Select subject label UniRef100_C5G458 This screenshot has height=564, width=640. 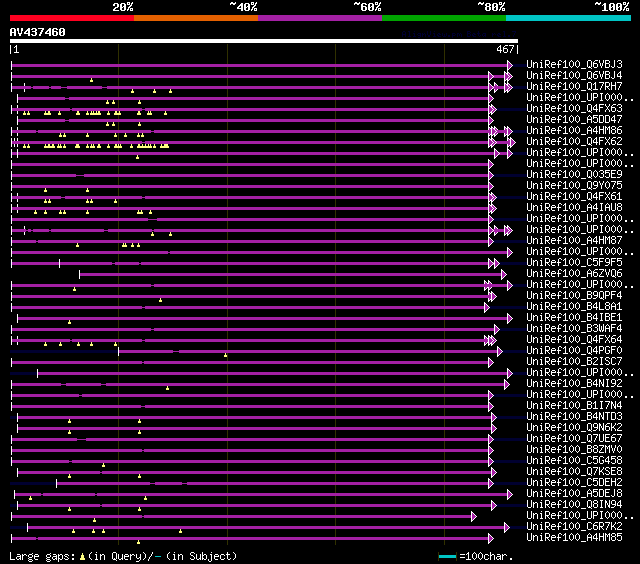tap(574, 461)
